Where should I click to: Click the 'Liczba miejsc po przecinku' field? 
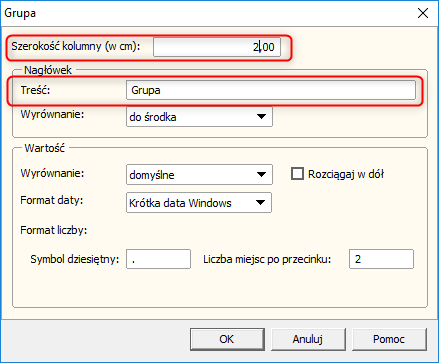click(381, 259)
